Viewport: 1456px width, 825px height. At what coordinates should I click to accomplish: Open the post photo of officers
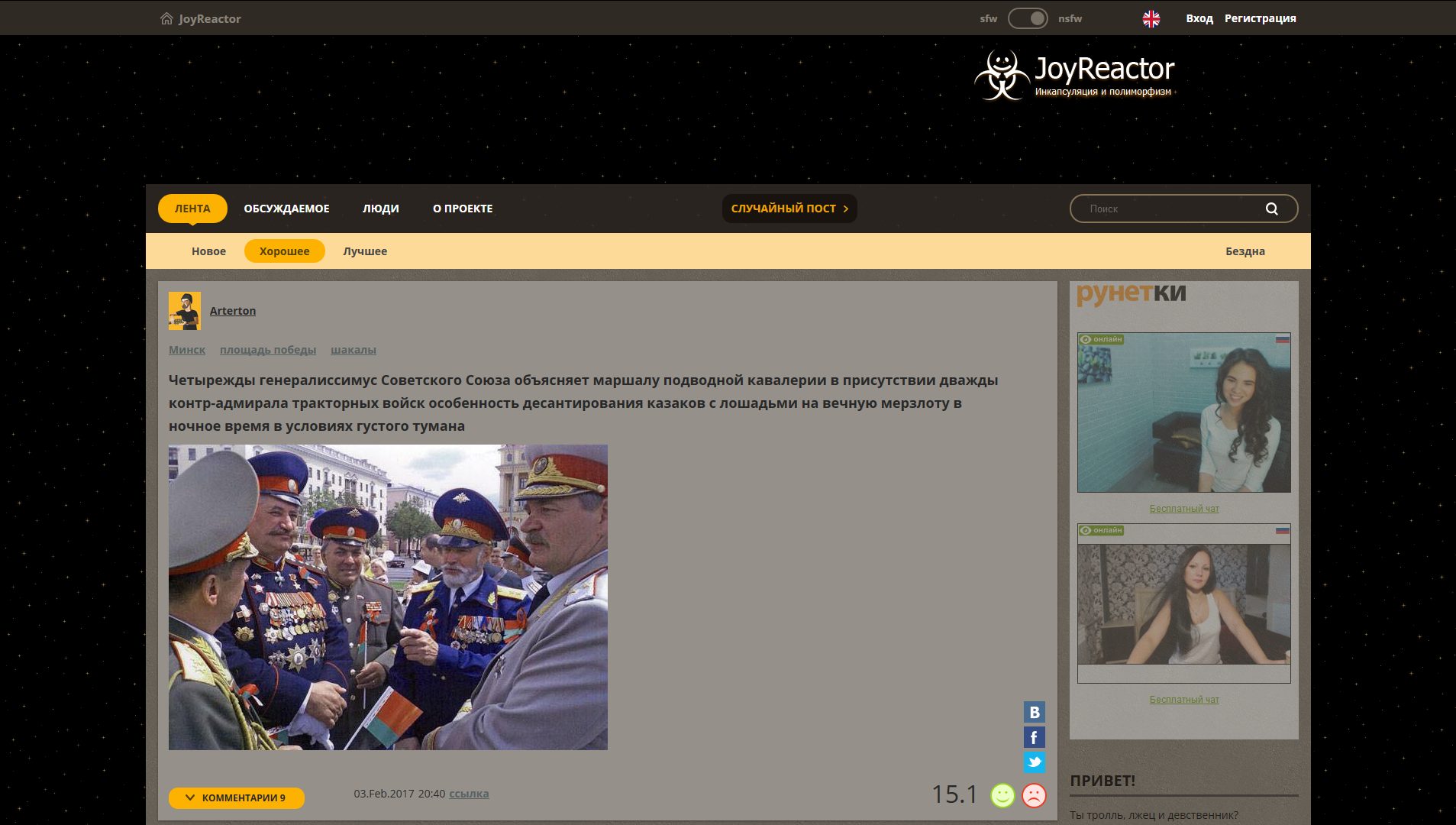(388, 597)
